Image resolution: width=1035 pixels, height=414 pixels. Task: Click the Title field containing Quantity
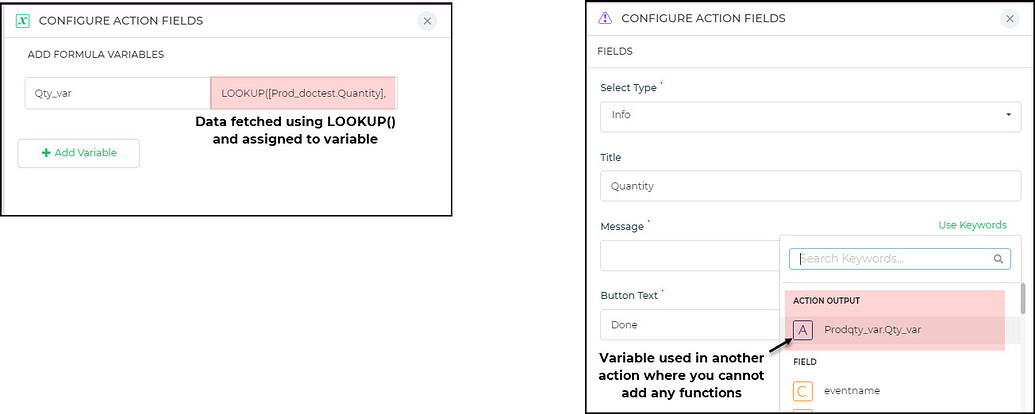811,186
